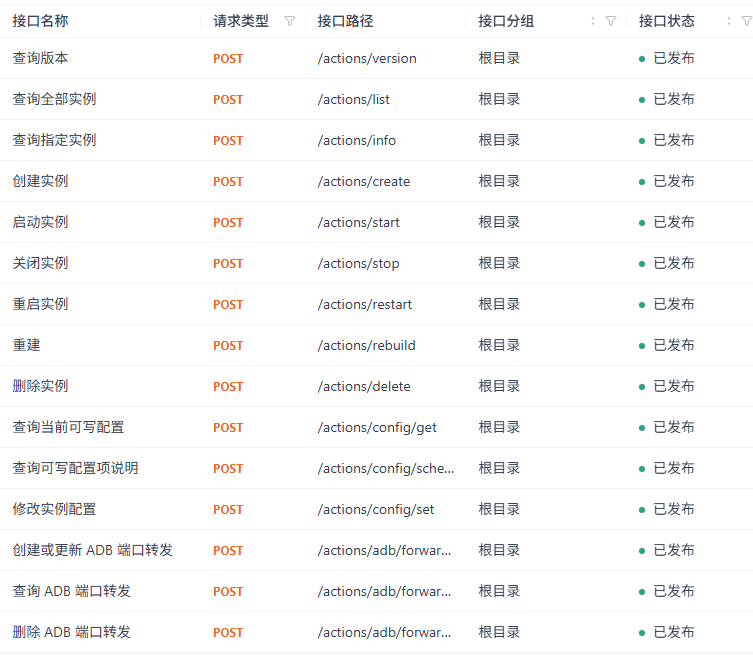The image size is (753, 660).
Task: Open 查询 ADB 端口转发 interface
Action: tap(72, 591)
